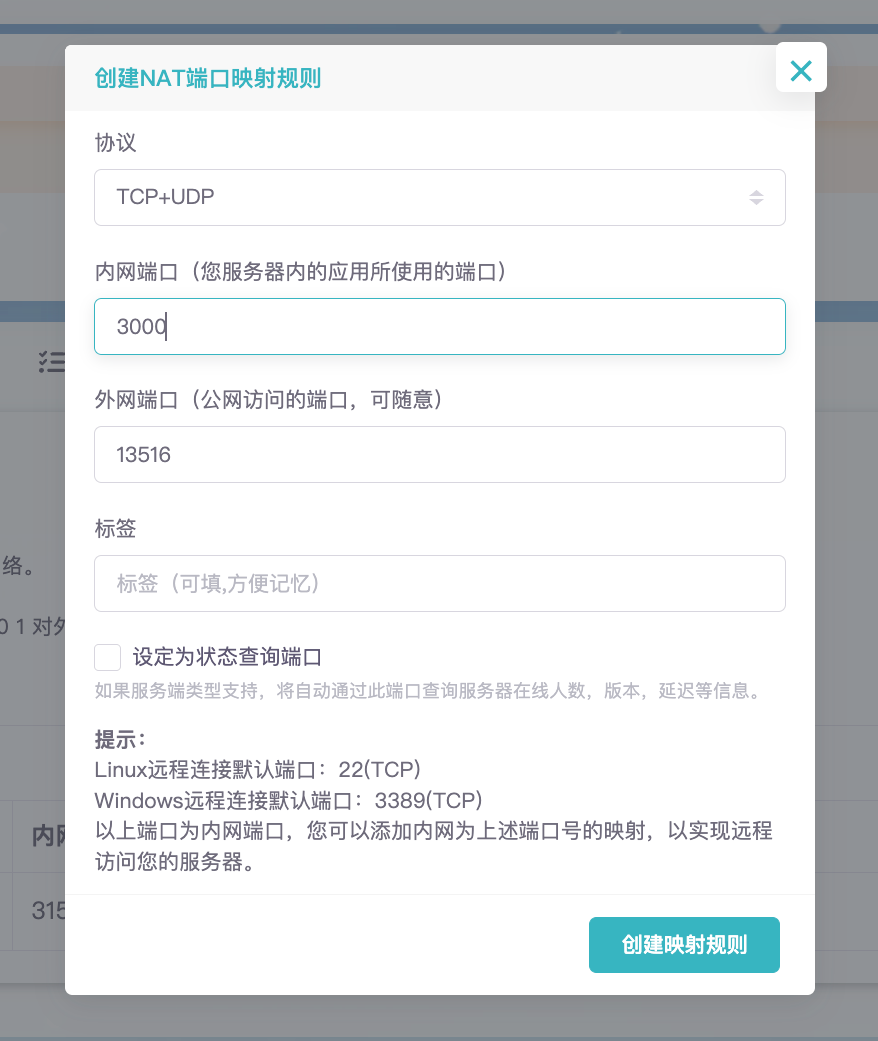Click into the 标签 text input

click(439, 583)
